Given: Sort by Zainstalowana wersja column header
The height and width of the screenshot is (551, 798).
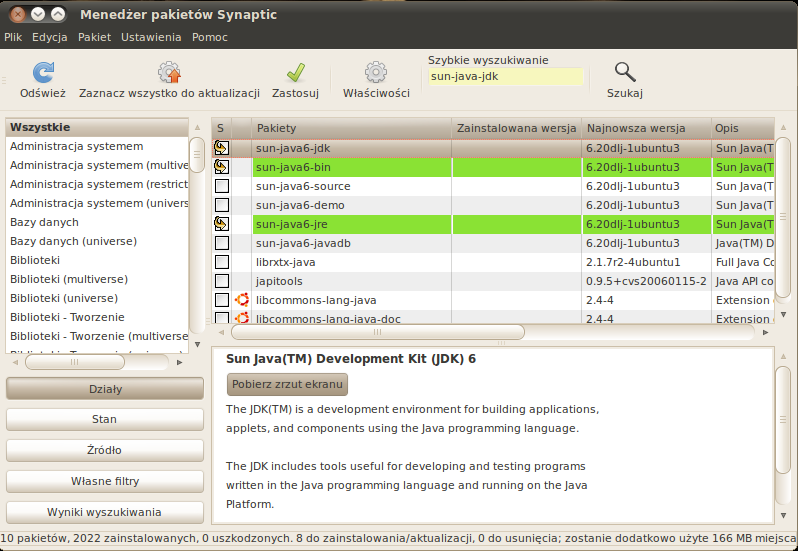Looking at the screenshot, I should [517, 128].
